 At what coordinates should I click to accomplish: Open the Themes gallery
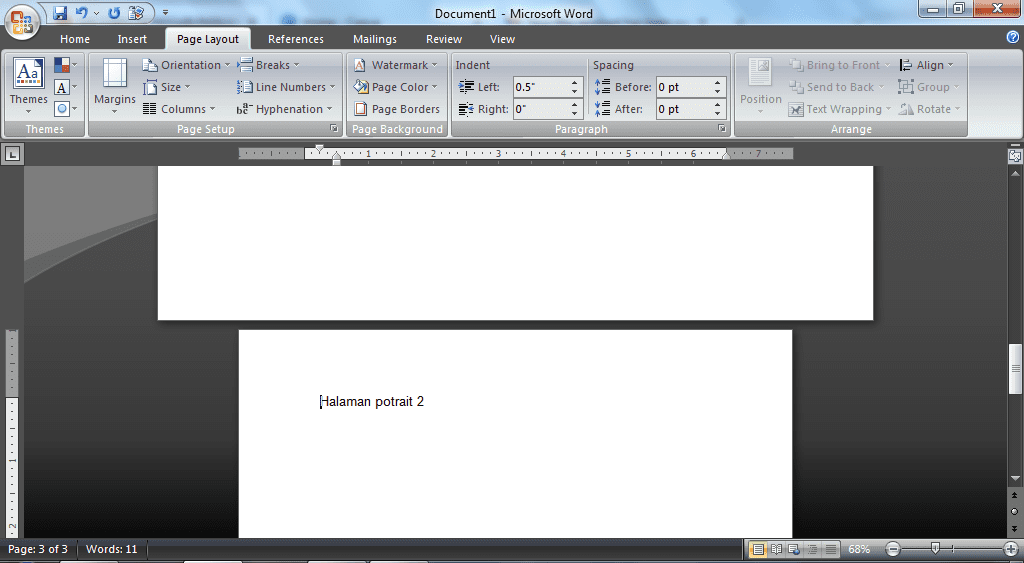[x=28, y=86]
